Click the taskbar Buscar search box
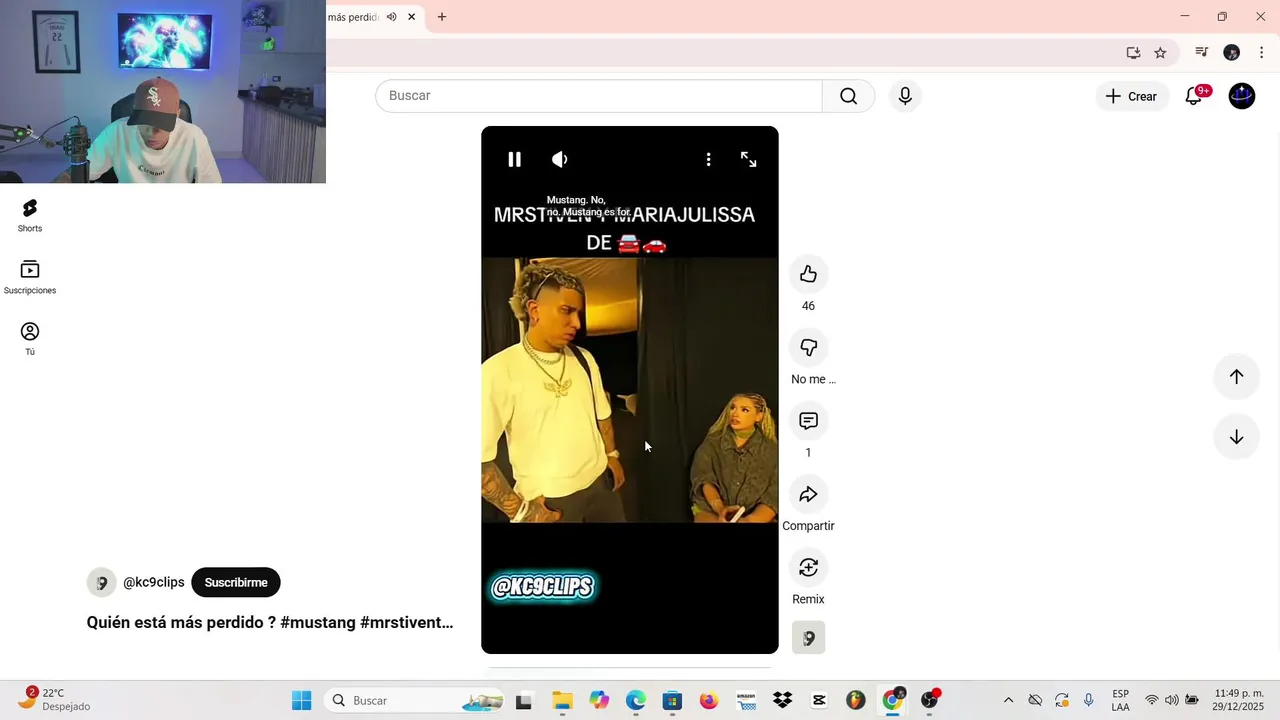This screenshot has width=1280, height=720. tap(414, 701)
